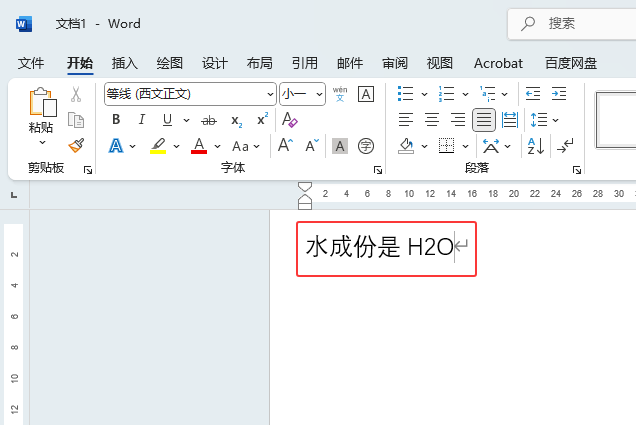Viewport: 636px width, 425px height.
Task: Apply numbered list
Action: coord(446,94)
